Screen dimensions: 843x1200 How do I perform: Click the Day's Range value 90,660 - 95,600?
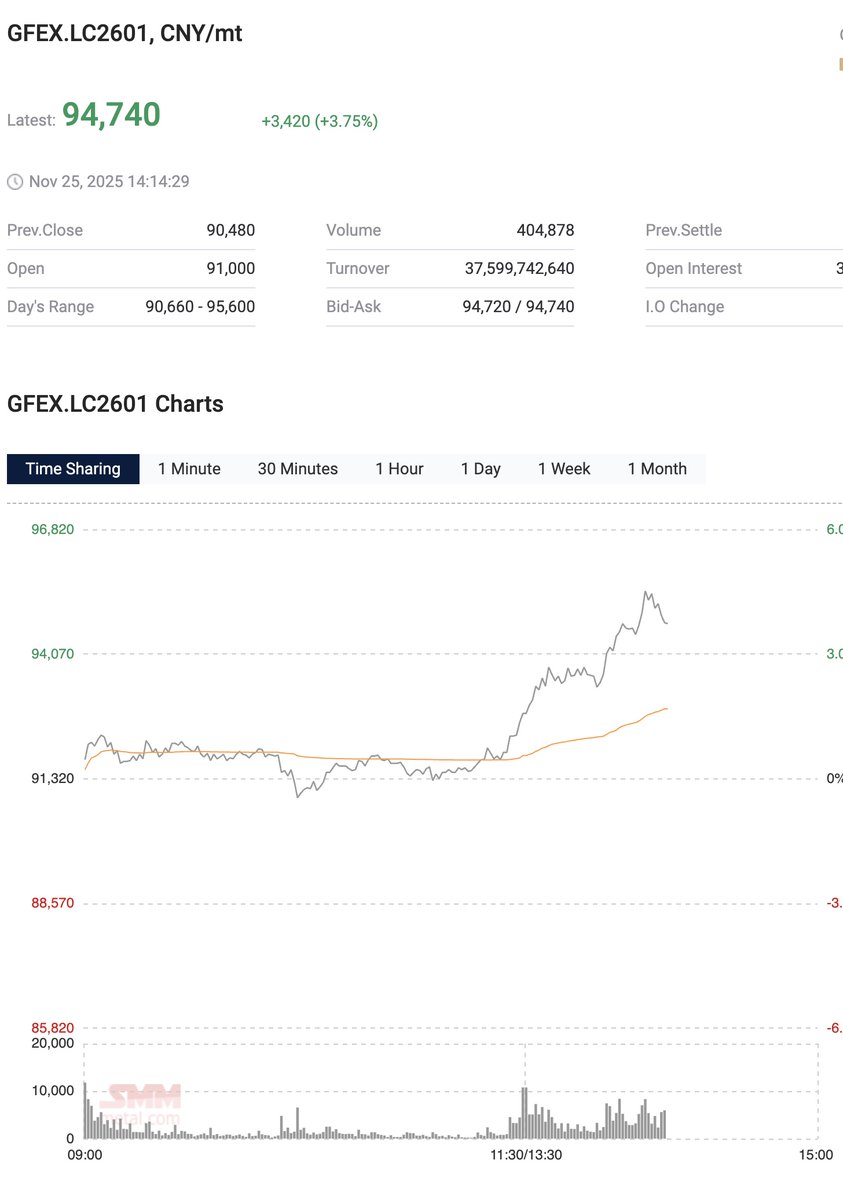pos(200,307)
